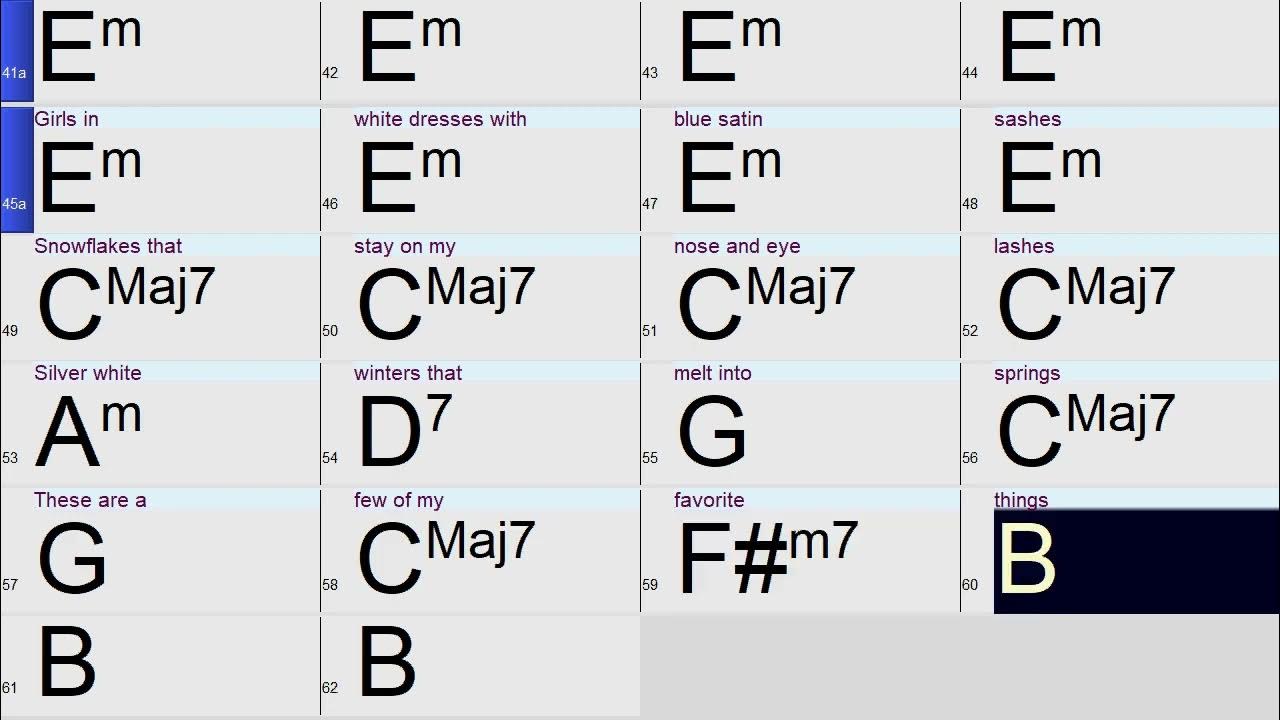Select the D7 chord in bar 54
1280x720 pixels.
pos(404,432)
